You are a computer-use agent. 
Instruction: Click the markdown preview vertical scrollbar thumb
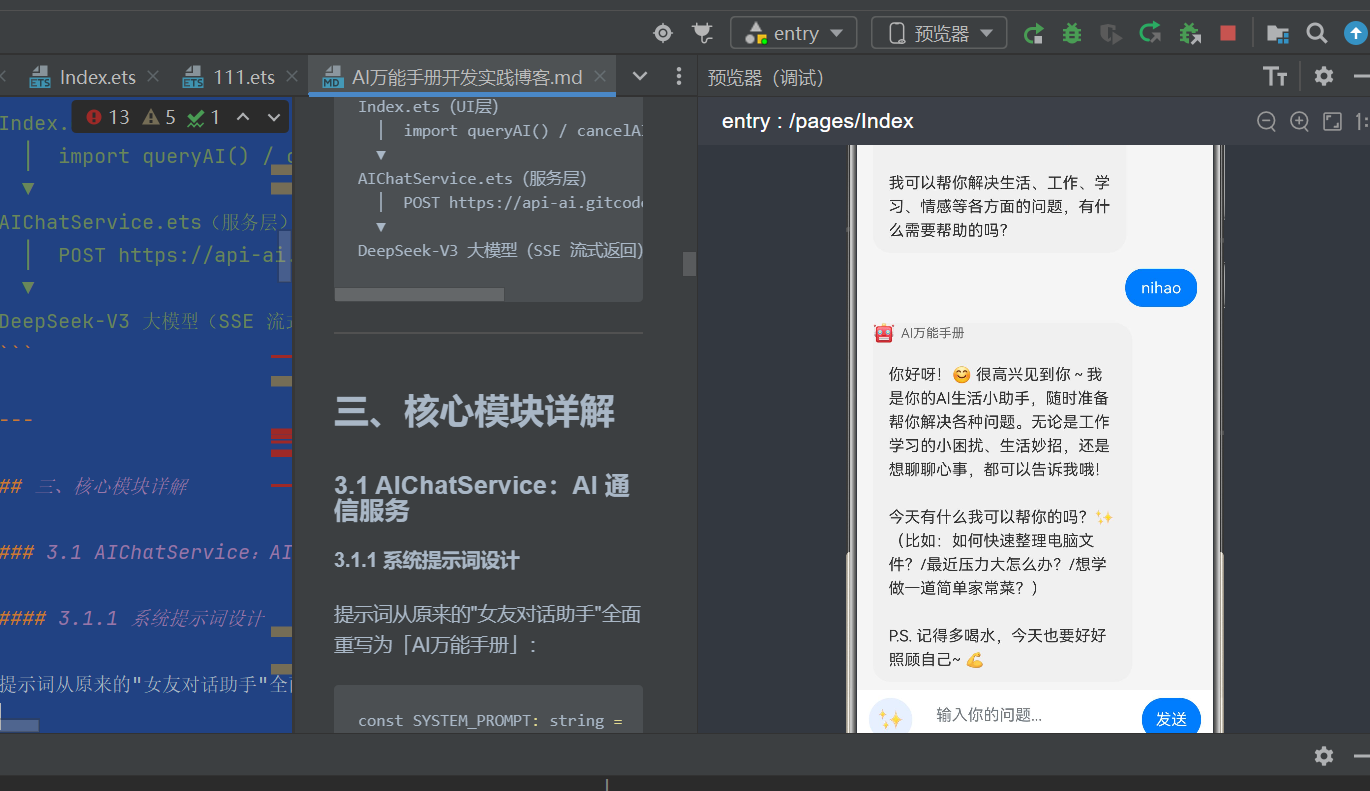pyautogui.click(x=689, y=264)
